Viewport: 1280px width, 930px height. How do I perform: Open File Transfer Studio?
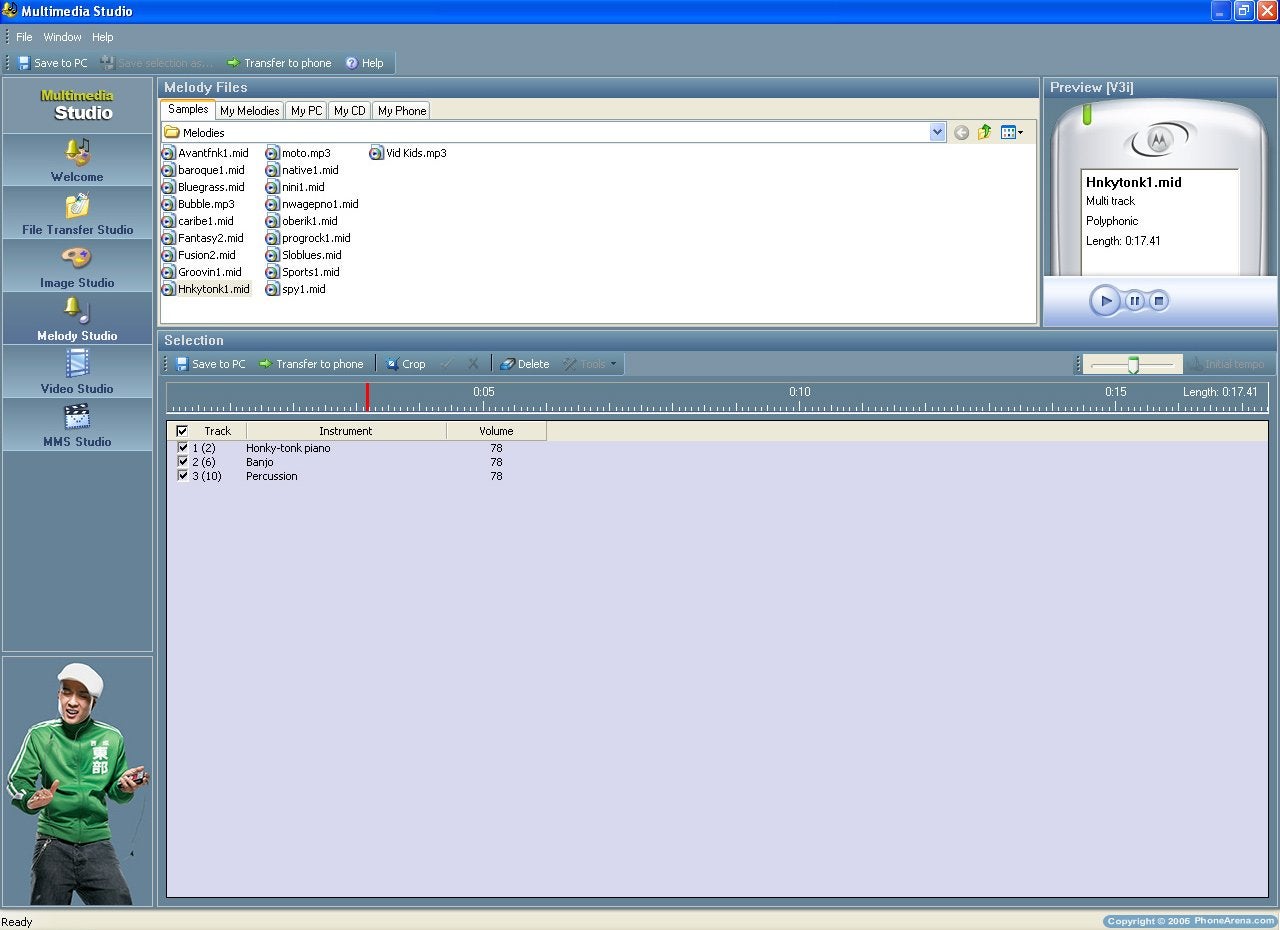(x=77, y=213)
